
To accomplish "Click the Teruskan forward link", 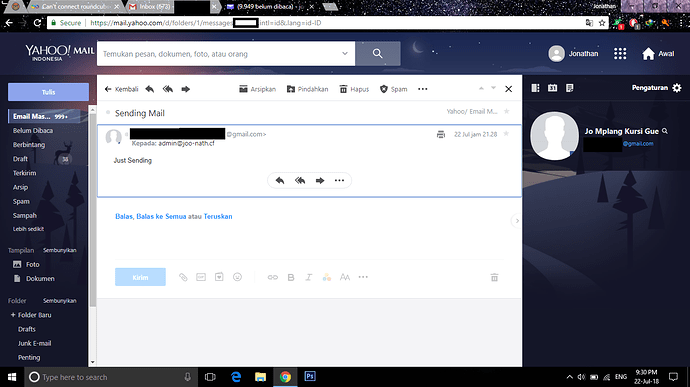I will tap(218, 216).
